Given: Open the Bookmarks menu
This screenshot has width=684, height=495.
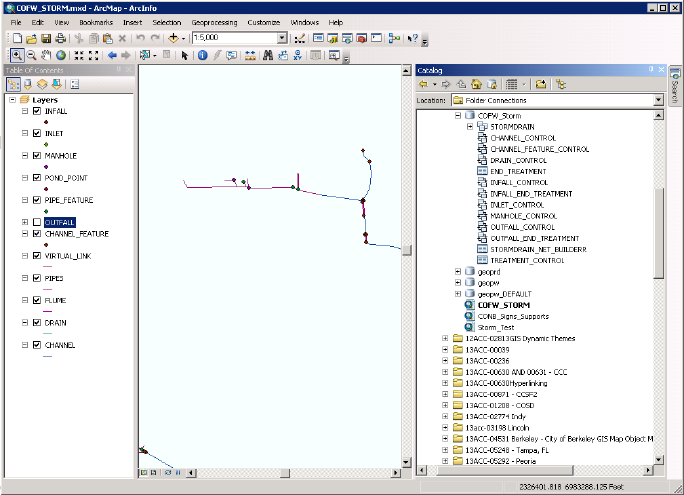Looking at the screenshot, I should pos(96,21).
